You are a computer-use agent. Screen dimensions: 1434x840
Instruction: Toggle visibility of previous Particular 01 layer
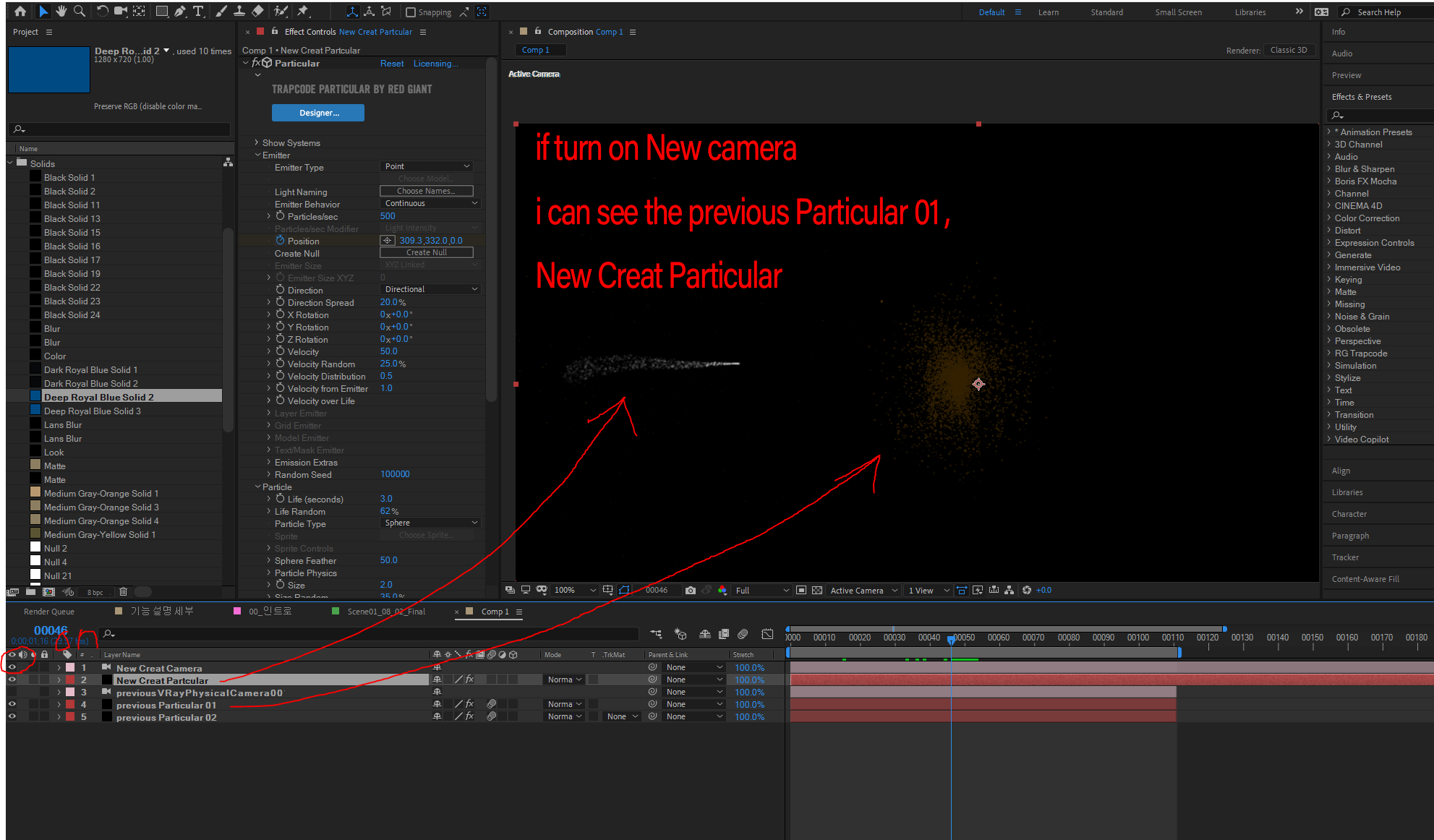pyautogui.click(x=12, y=705)
